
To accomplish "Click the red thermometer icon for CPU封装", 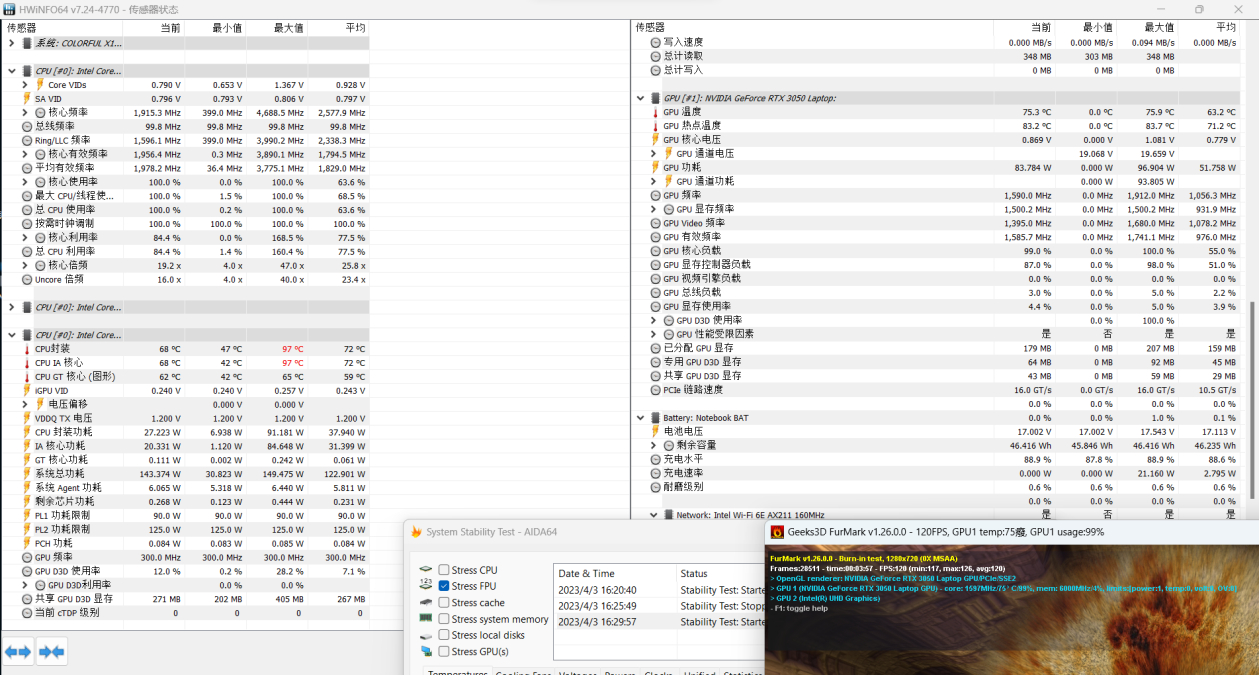I will [x=27, y=349].
